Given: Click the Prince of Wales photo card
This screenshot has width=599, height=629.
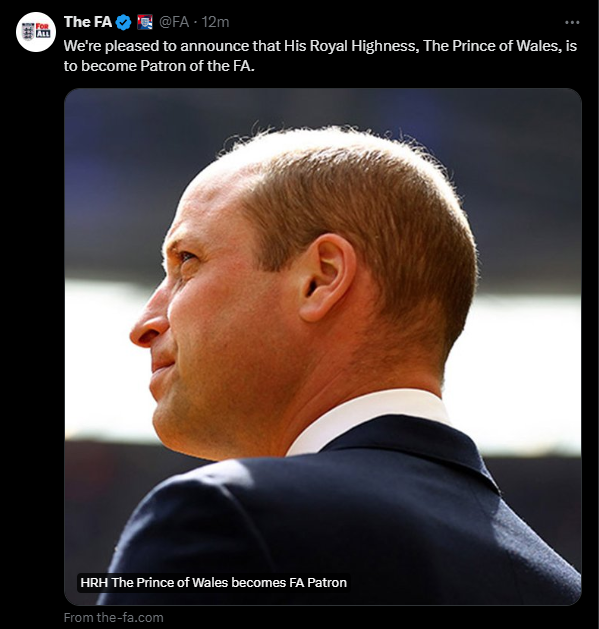Looking at the screenshot, I should pyautogui.click(x=323, y=347).
